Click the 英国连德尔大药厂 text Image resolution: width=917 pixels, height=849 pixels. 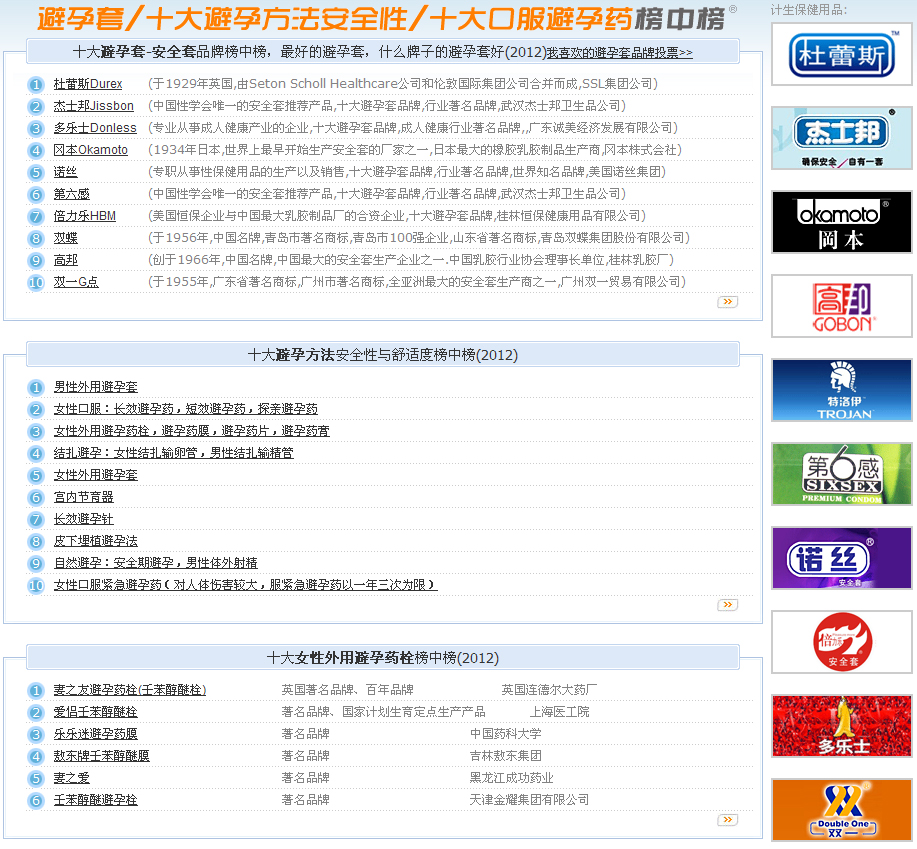click(x=549, y=690)
